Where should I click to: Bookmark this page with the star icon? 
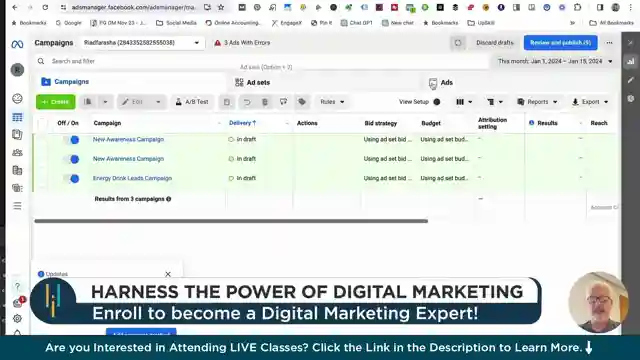click(x=221, y=7)
